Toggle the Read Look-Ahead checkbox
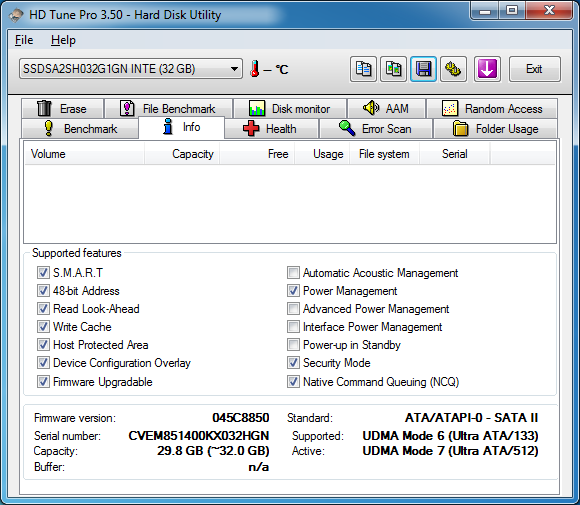This screenshot has width=580, height=505. [x=43, y=309]
